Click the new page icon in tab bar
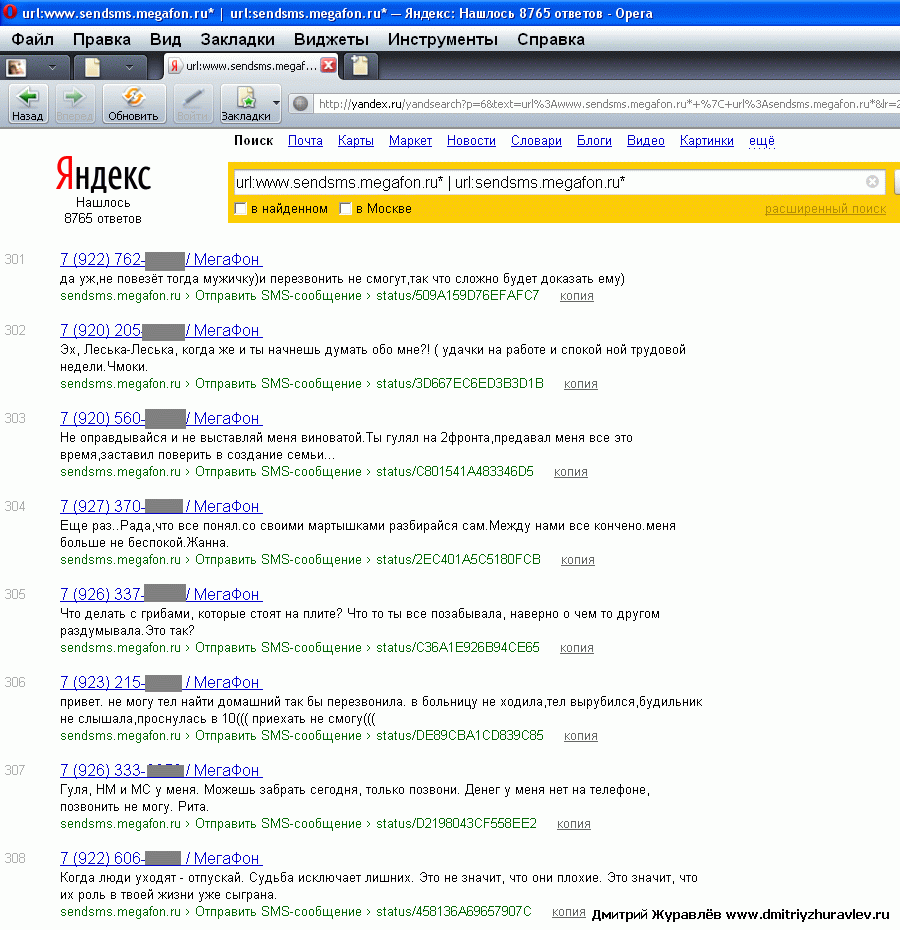Image resolution: width=900 pixels, height=930 pixels. pos(93,67)
